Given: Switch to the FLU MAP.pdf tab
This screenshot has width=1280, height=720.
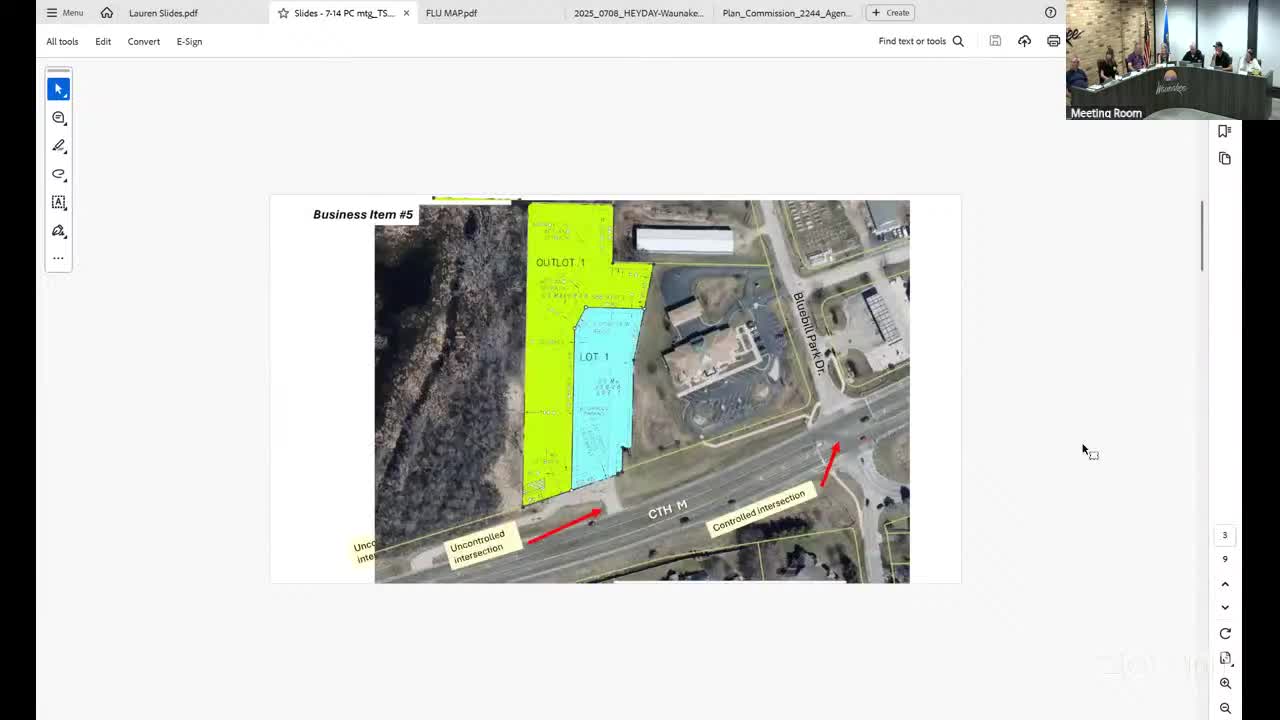Looking at the screenshot, I should pyautogui.click(x=451, y=13).
